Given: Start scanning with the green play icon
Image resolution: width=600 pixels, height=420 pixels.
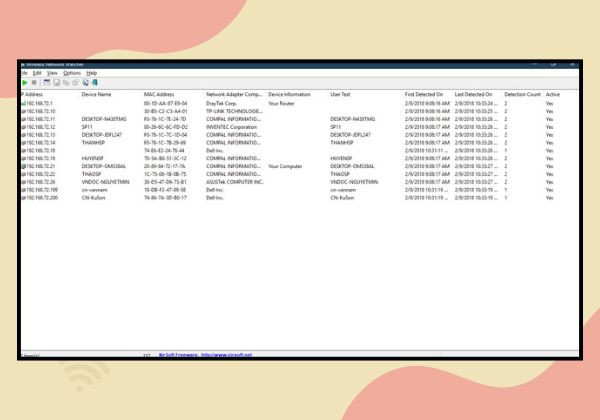Looking at the screenshot, I should (x=25, y=83).
